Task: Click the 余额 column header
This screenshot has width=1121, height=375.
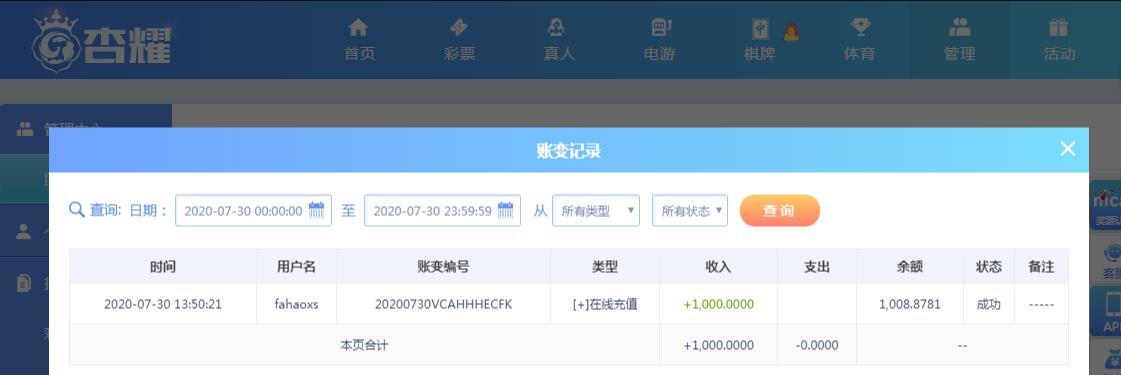Action: coord(910,266)
